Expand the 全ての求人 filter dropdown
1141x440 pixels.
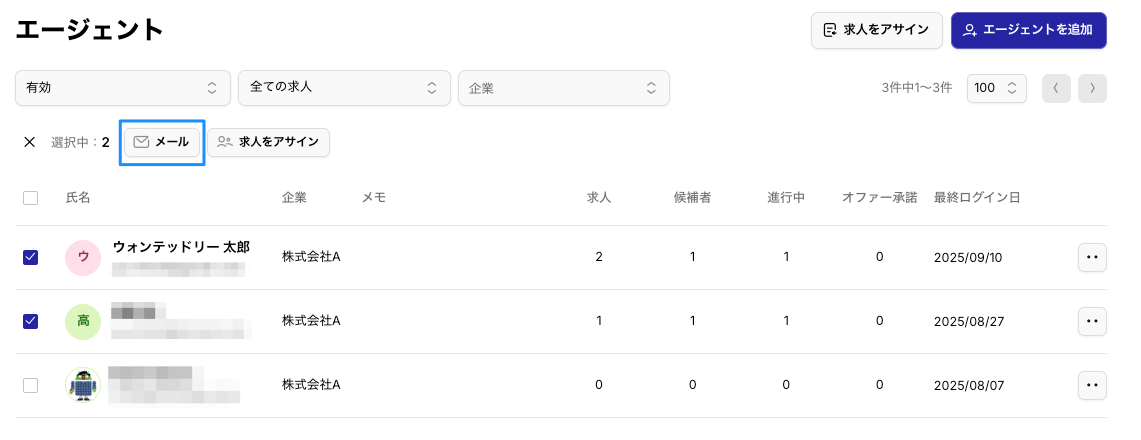click(344, 88)
